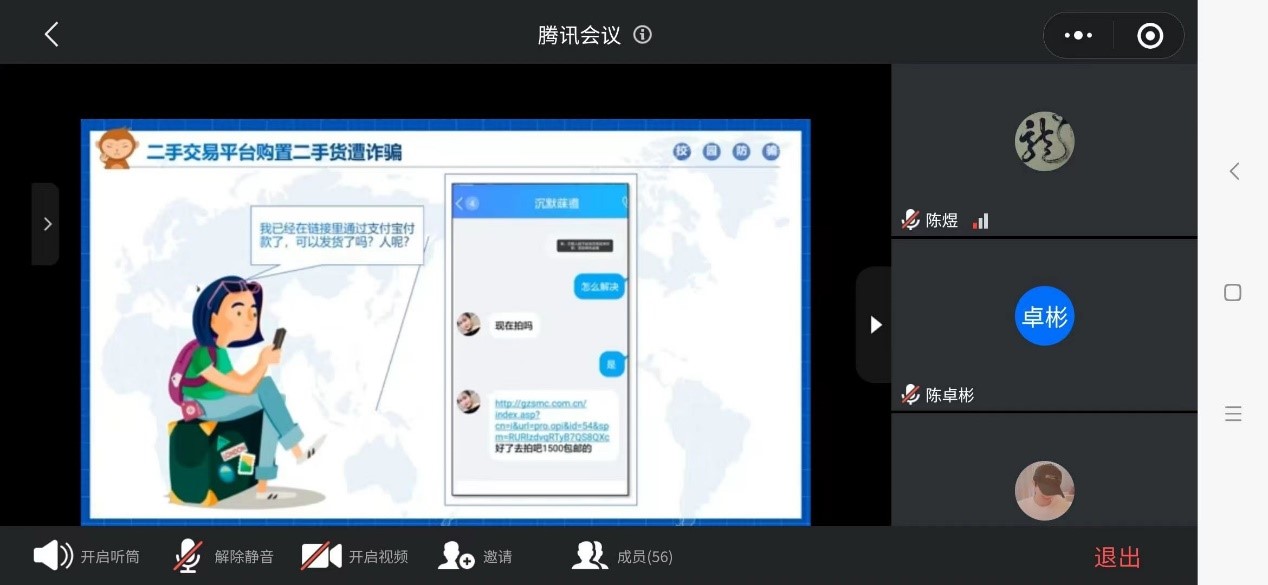Screen dimensions: 1268x585
Task: Open the meeting info icon beside 腾讯会议
Action: [643, 35]
